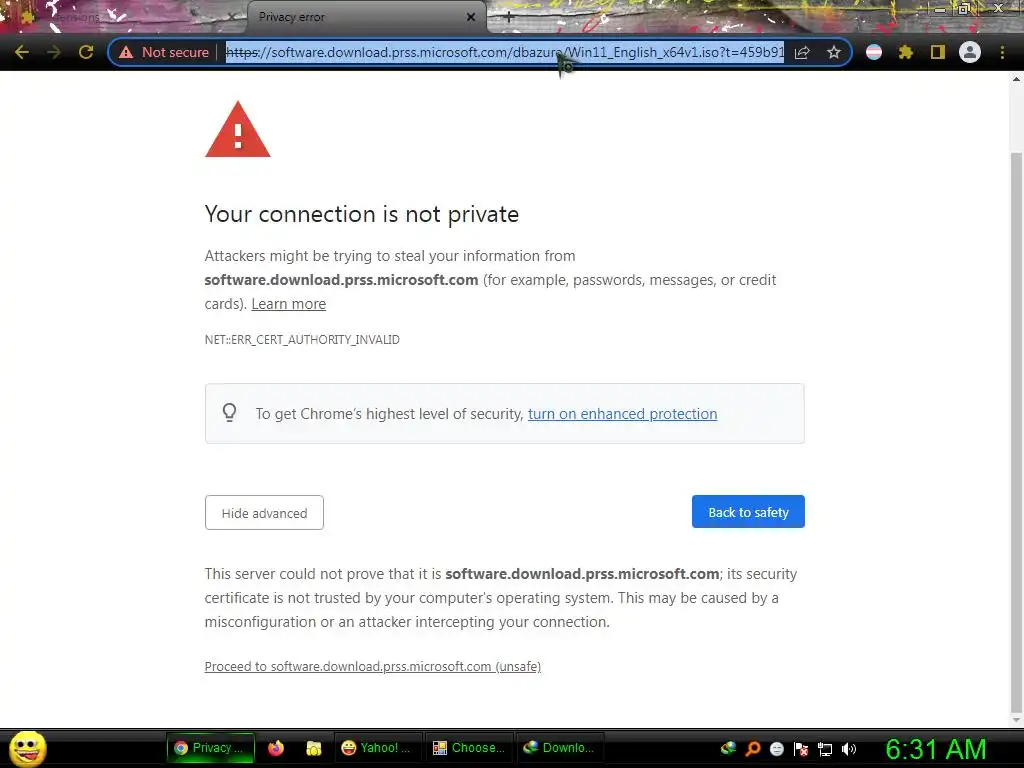Click the NET::ERR_CERT_AUTHORITY_INVALID error code
This screenshot has width=1024, height=768.
[x=302, y=340]
